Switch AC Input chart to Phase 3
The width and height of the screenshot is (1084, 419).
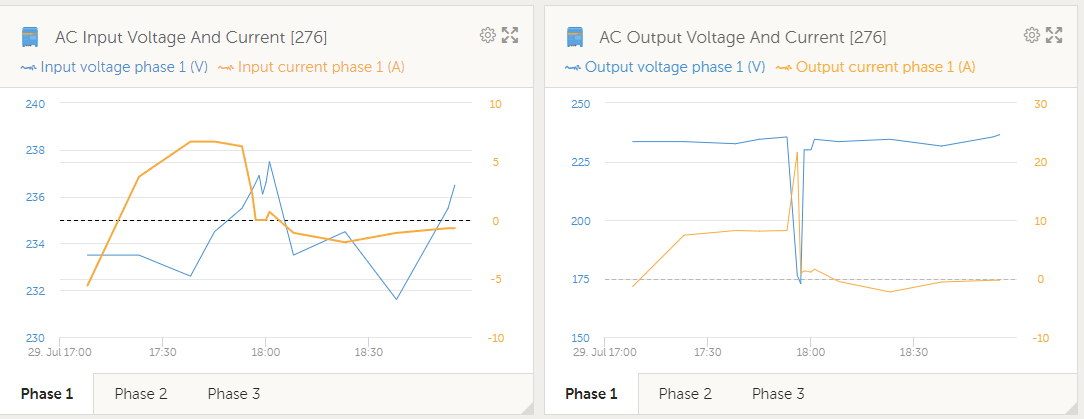[x=234, y=394]
